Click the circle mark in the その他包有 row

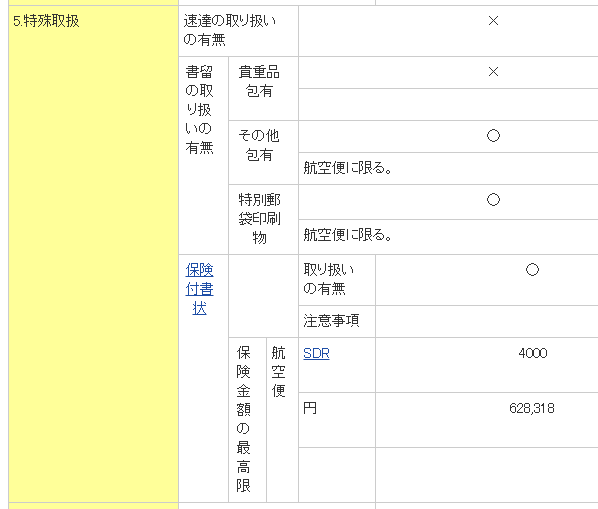(x=493, y=136)
